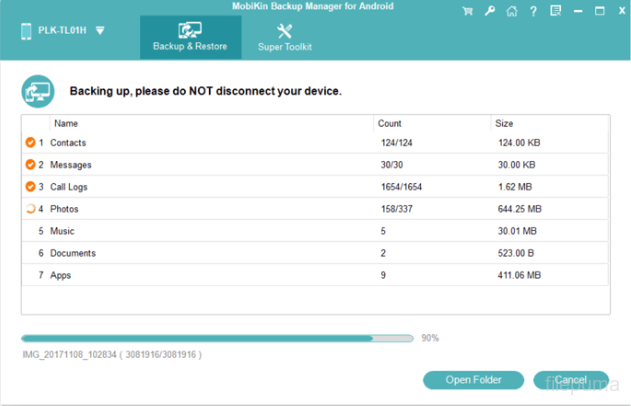Image resolution: width=631 pixels, height=406 pixels.
Task: Toggle the Contacts row orange checkmark
Action: tap(30, 143)
